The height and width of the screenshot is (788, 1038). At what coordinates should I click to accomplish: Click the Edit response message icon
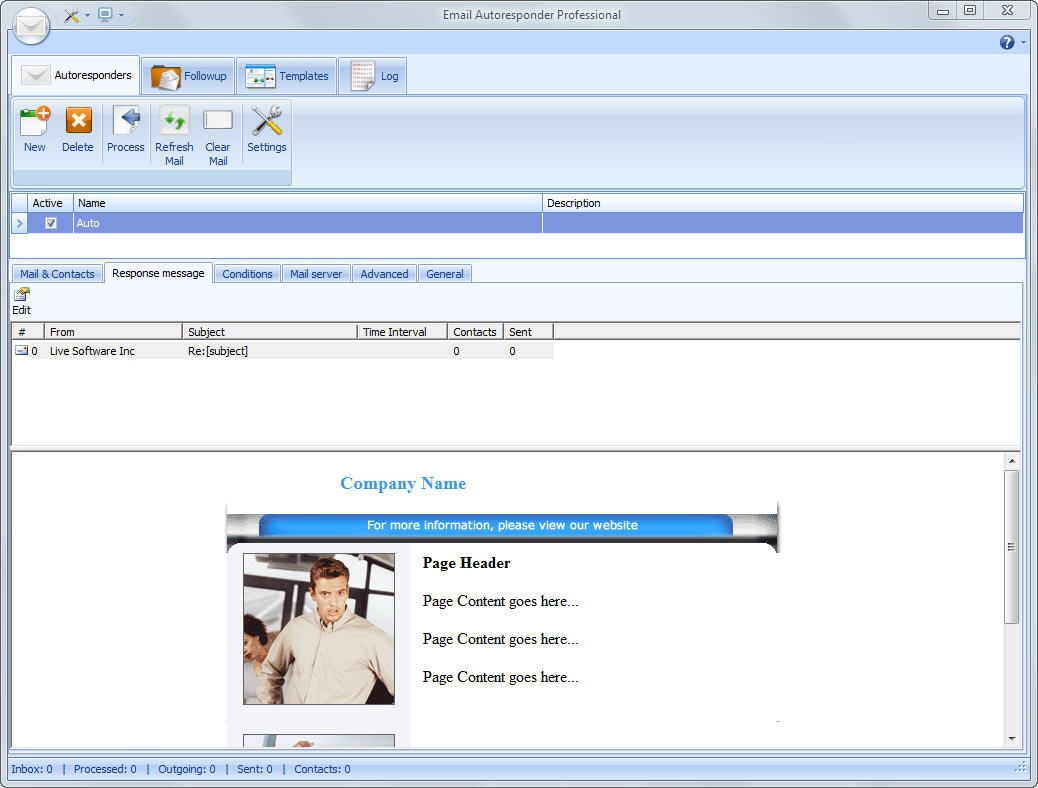tap(22, 294)
